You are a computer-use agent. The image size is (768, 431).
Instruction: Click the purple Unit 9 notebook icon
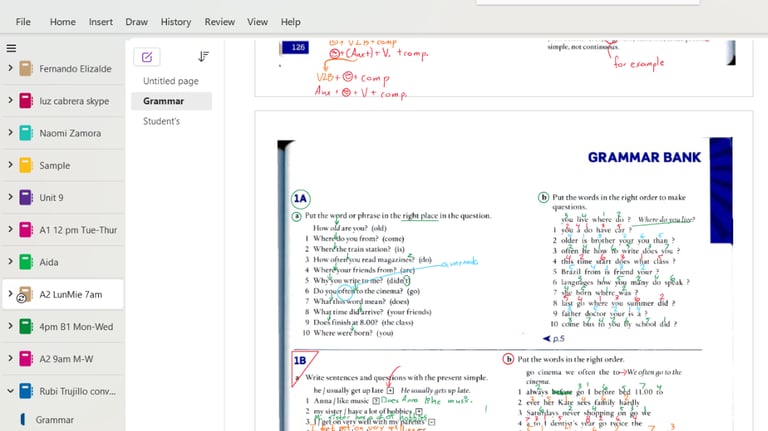point(26,197)
